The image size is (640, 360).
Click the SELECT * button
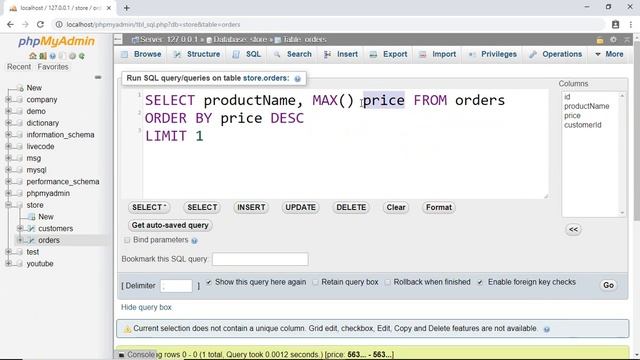click(x=149, y=207)
